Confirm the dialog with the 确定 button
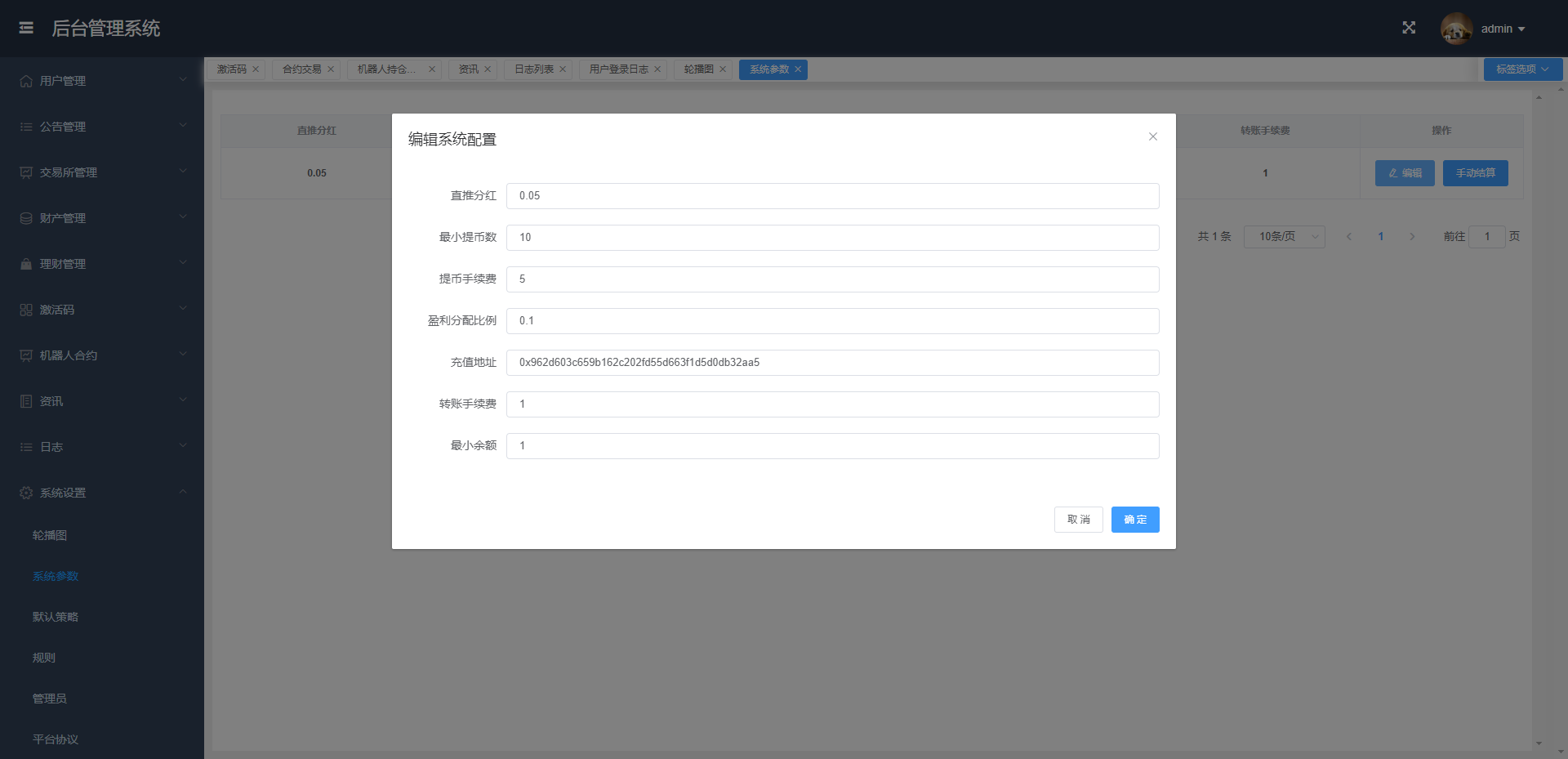The height and width of the screenshot is (759, 1568). click(x=1134, y=519)
